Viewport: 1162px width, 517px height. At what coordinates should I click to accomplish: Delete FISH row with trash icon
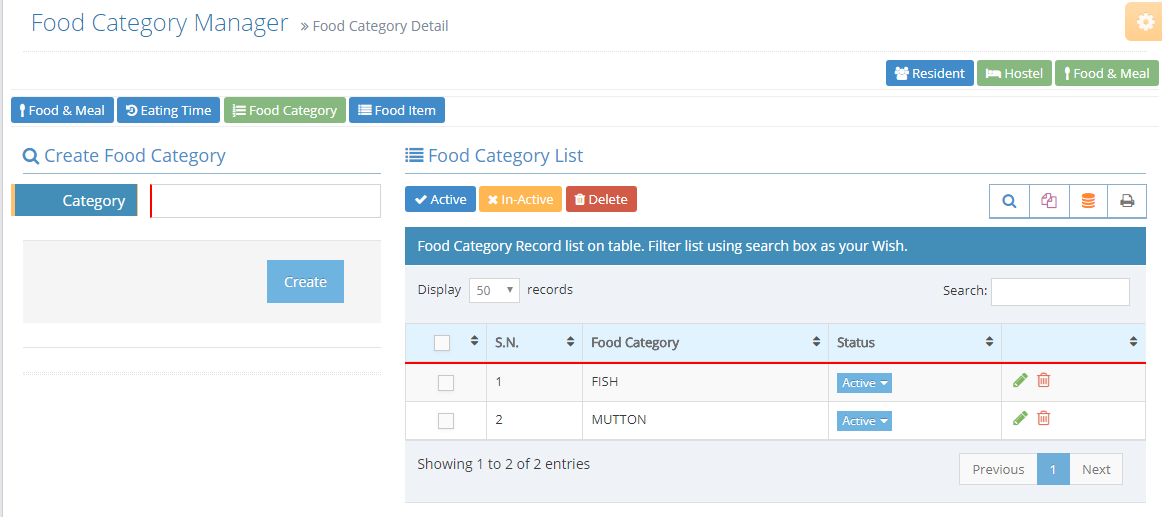click(x=1043, y=380)
